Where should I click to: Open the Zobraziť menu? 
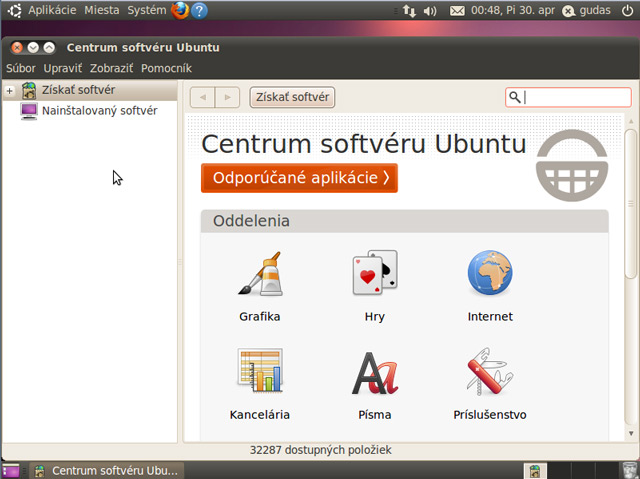(111, 68)
